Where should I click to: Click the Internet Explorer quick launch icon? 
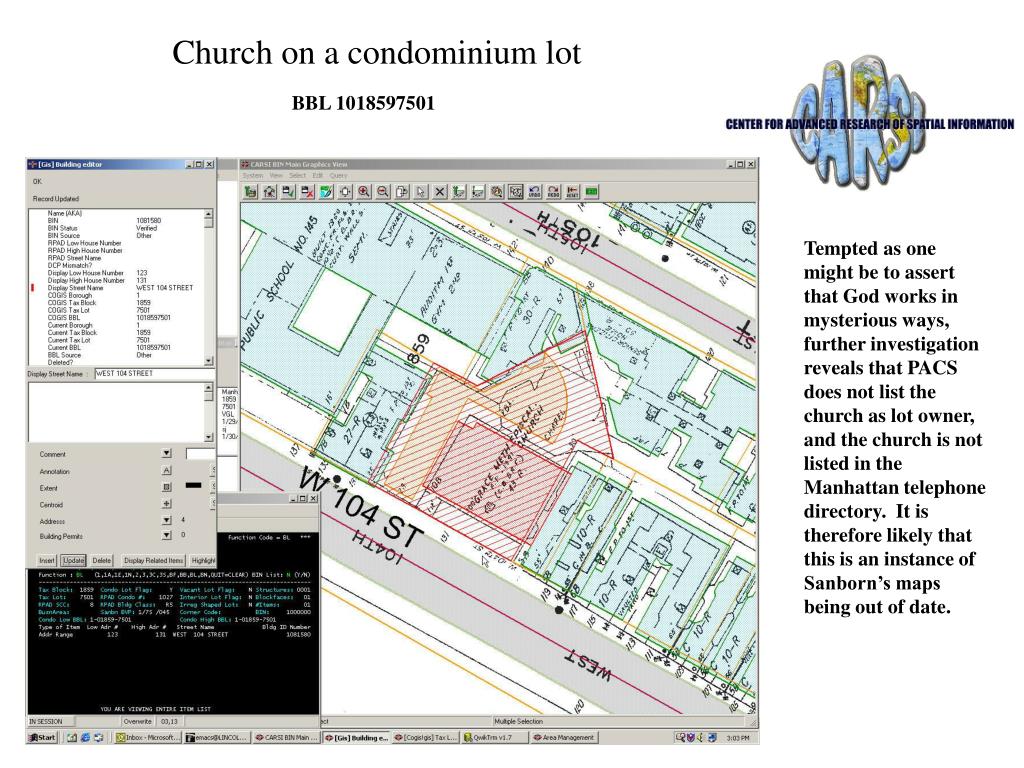pos(86,737)
